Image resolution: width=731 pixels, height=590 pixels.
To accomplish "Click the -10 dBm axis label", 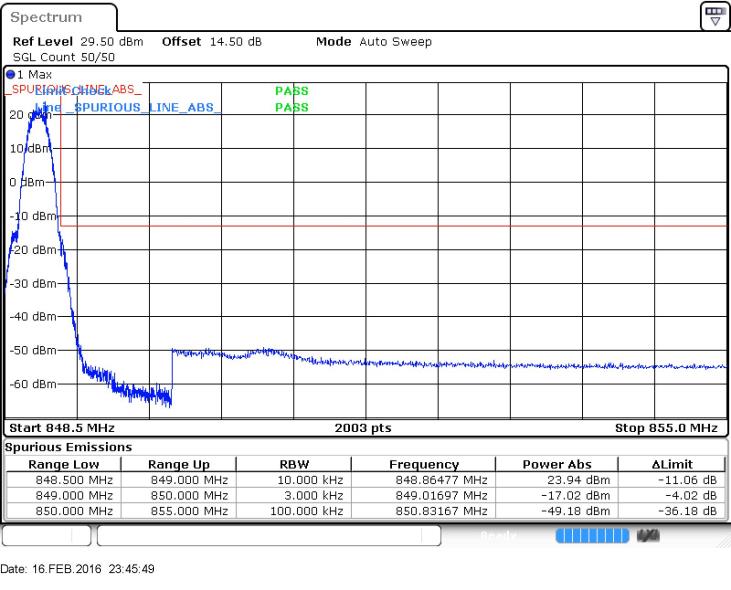I will [33, 216].
